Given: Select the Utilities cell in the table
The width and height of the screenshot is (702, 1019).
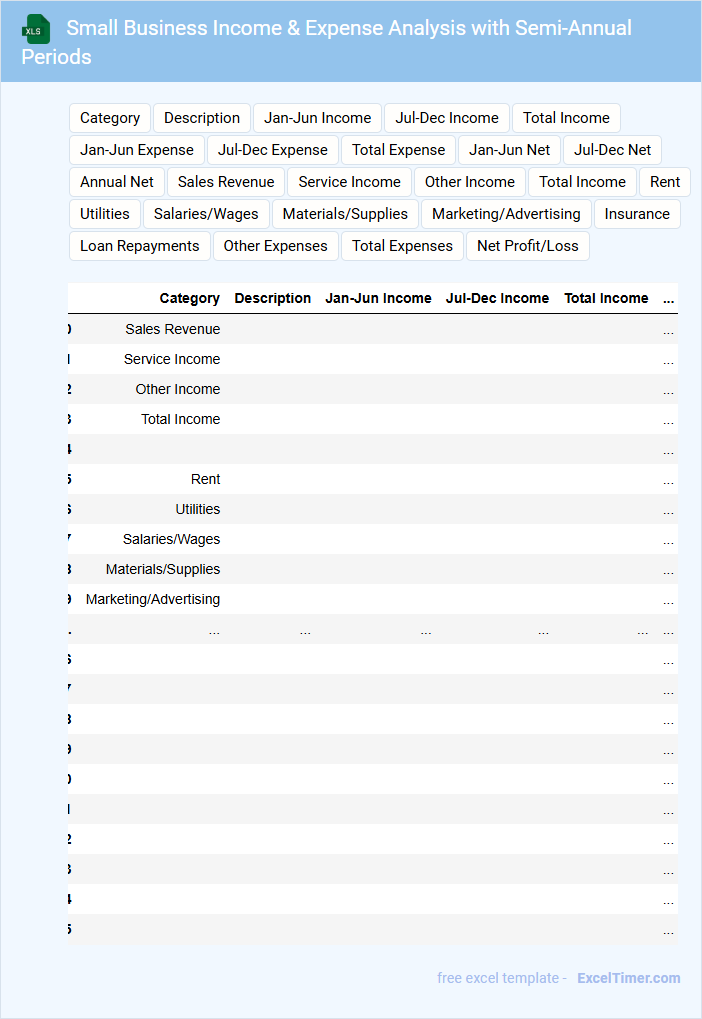Looking at the screenshot, I should coord(198,509).
